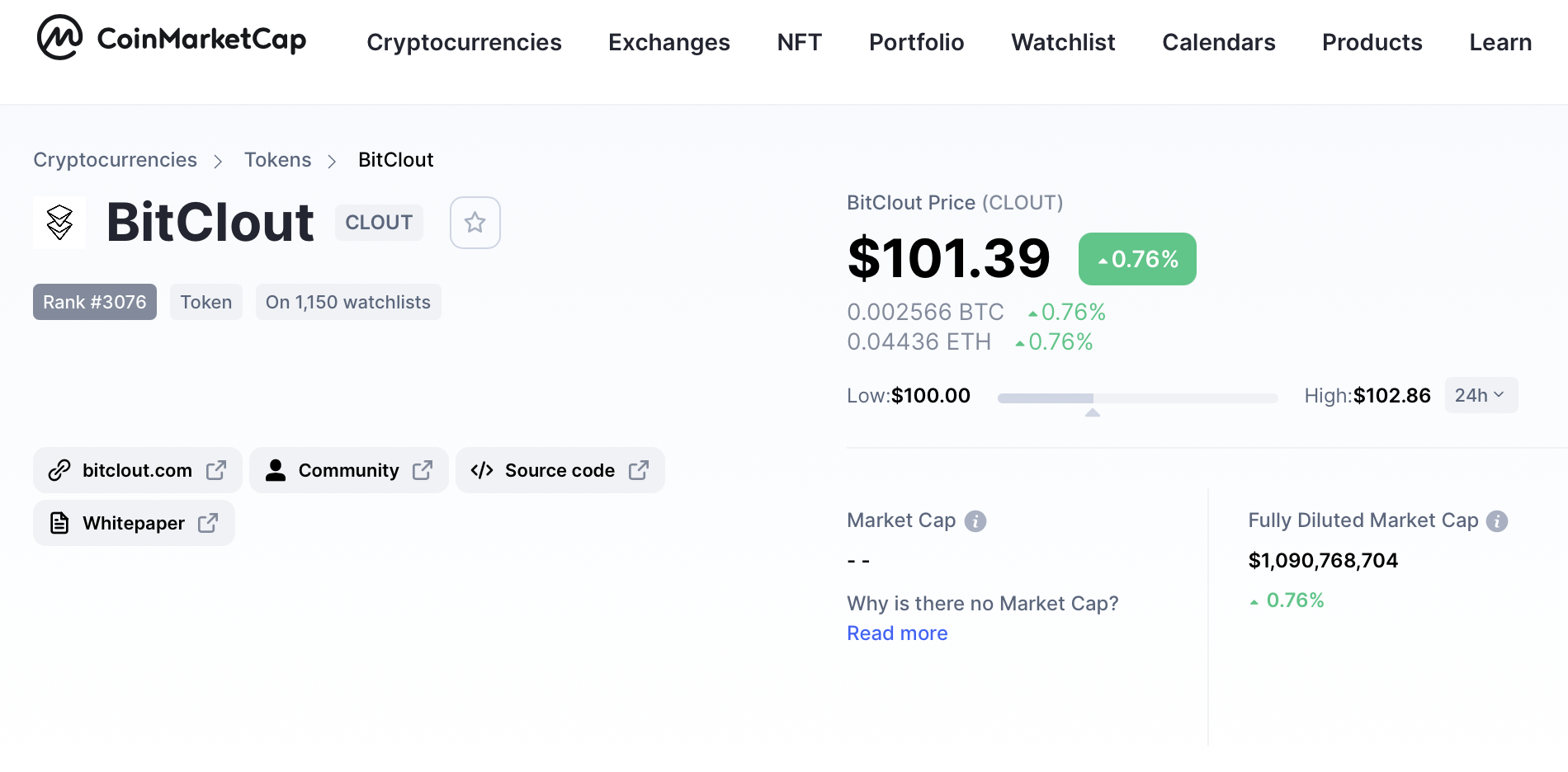Screen dimensions: 1568x772
Task: Click the green 0.76% price change badge
Action: tap(1137, 259)
